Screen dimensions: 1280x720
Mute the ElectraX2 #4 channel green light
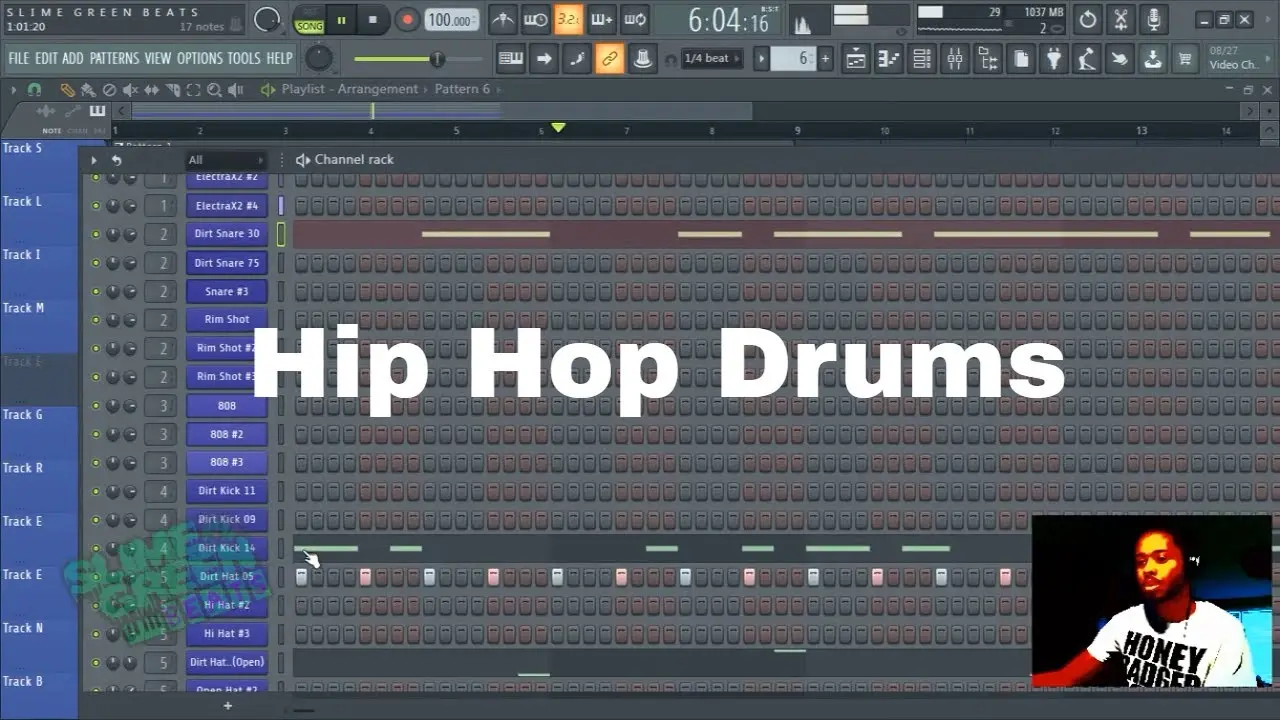tap(96, 206)
